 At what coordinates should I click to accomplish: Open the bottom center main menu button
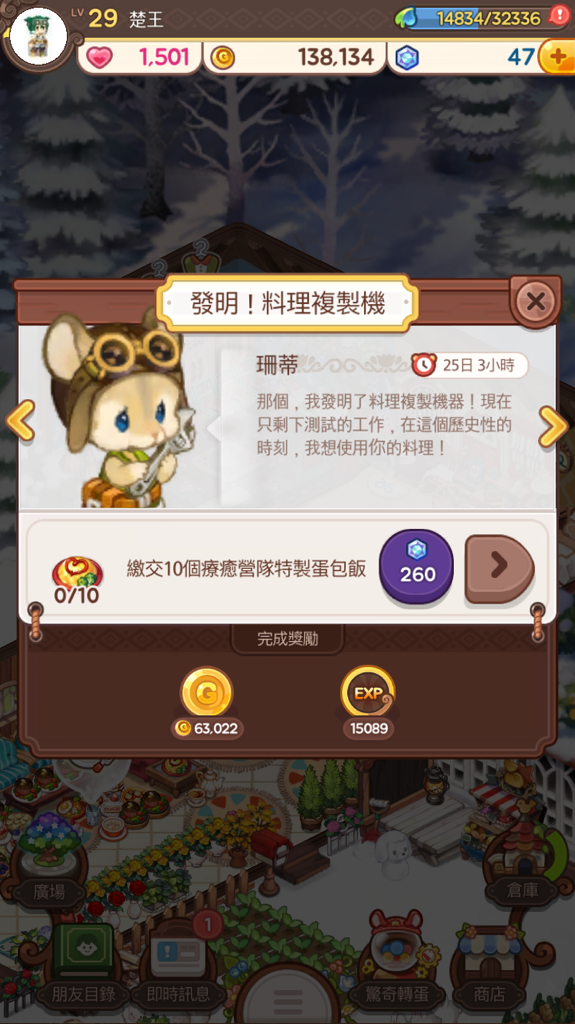click(x=288, y=996)
